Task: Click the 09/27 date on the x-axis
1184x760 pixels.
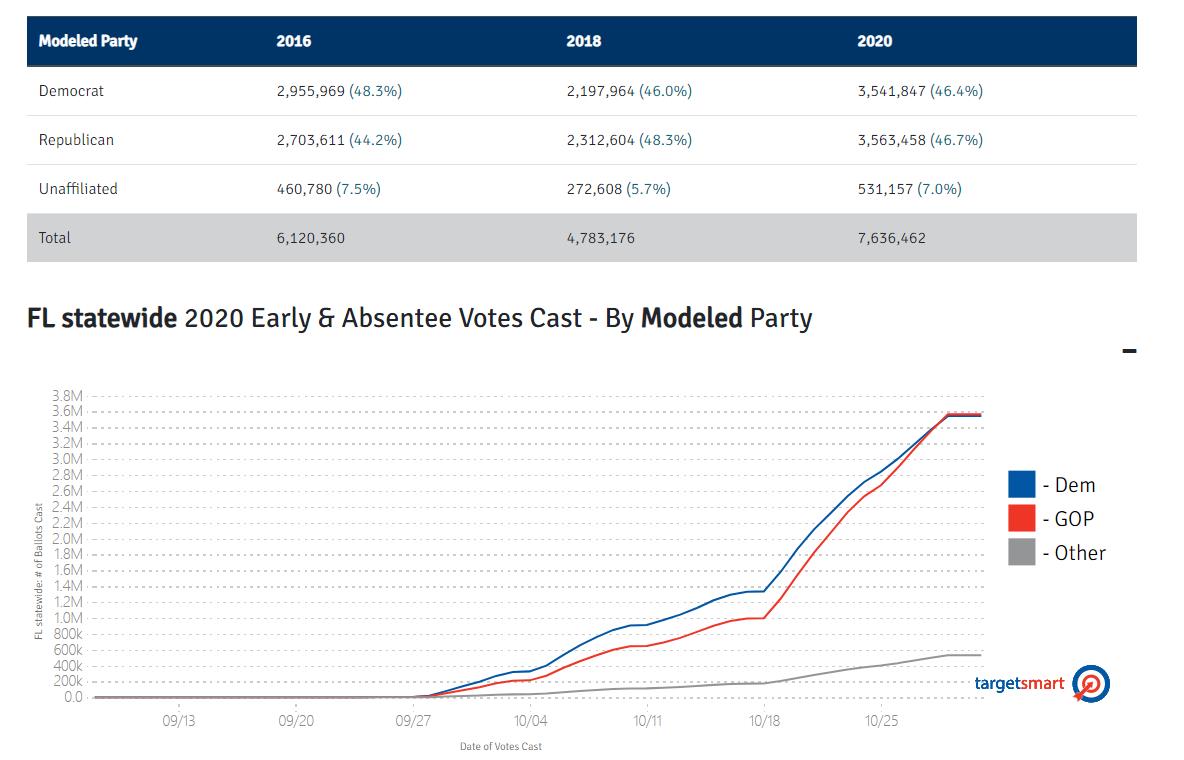Action: point(413,720)
